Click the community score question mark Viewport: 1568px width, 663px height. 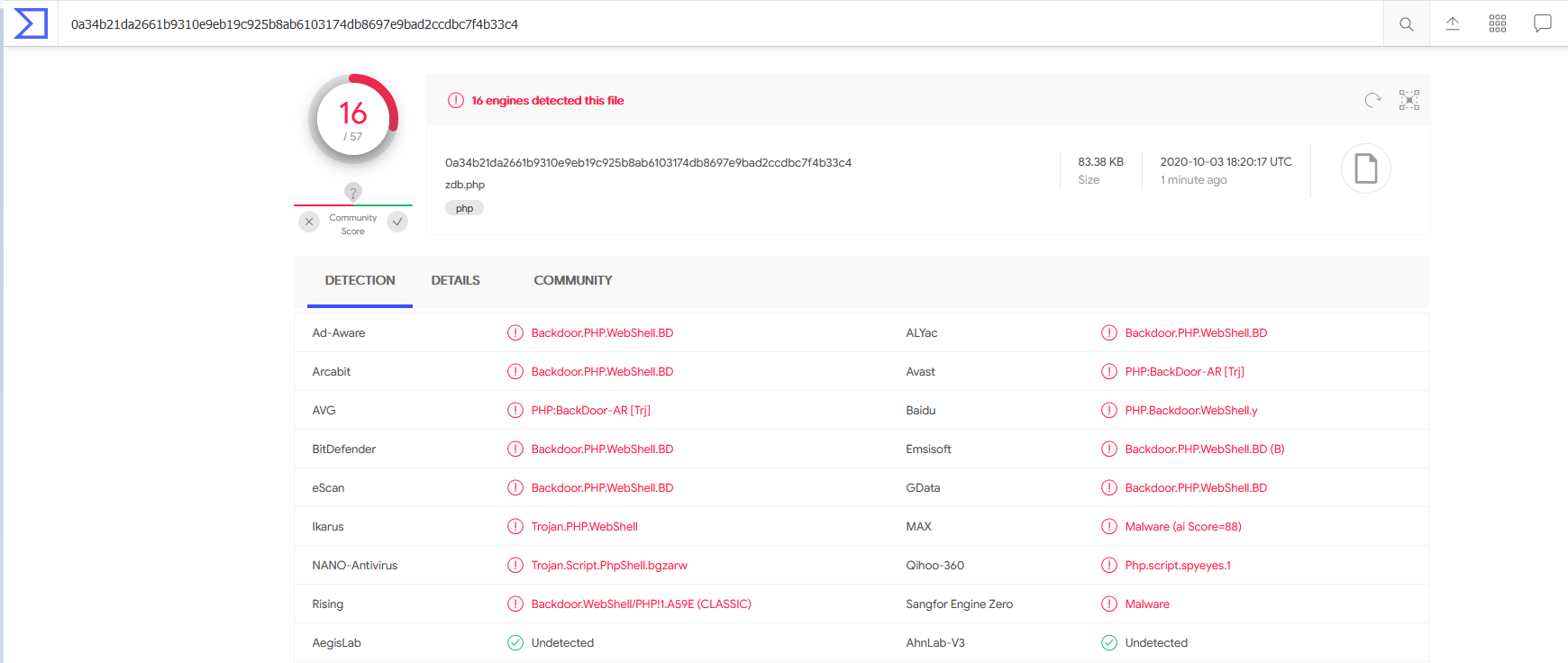click(x=353, y=192)
